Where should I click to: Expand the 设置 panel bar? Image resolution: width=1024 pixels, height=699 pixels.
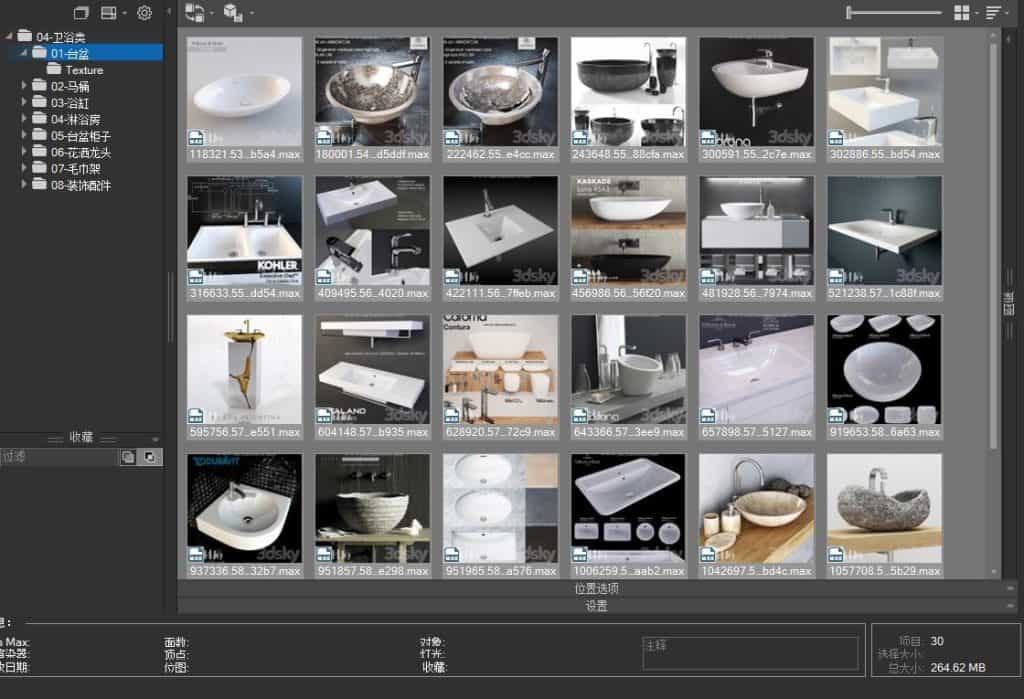(596, 606)
